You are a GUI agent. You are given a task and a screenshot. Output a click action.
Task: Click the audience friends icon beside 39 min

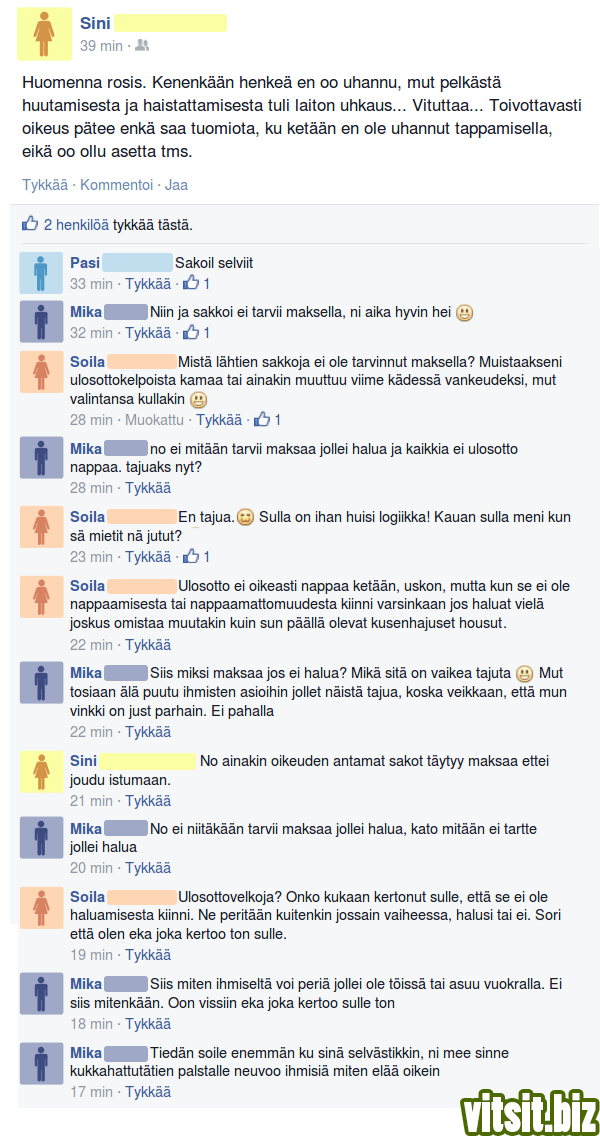pos(142,46)
